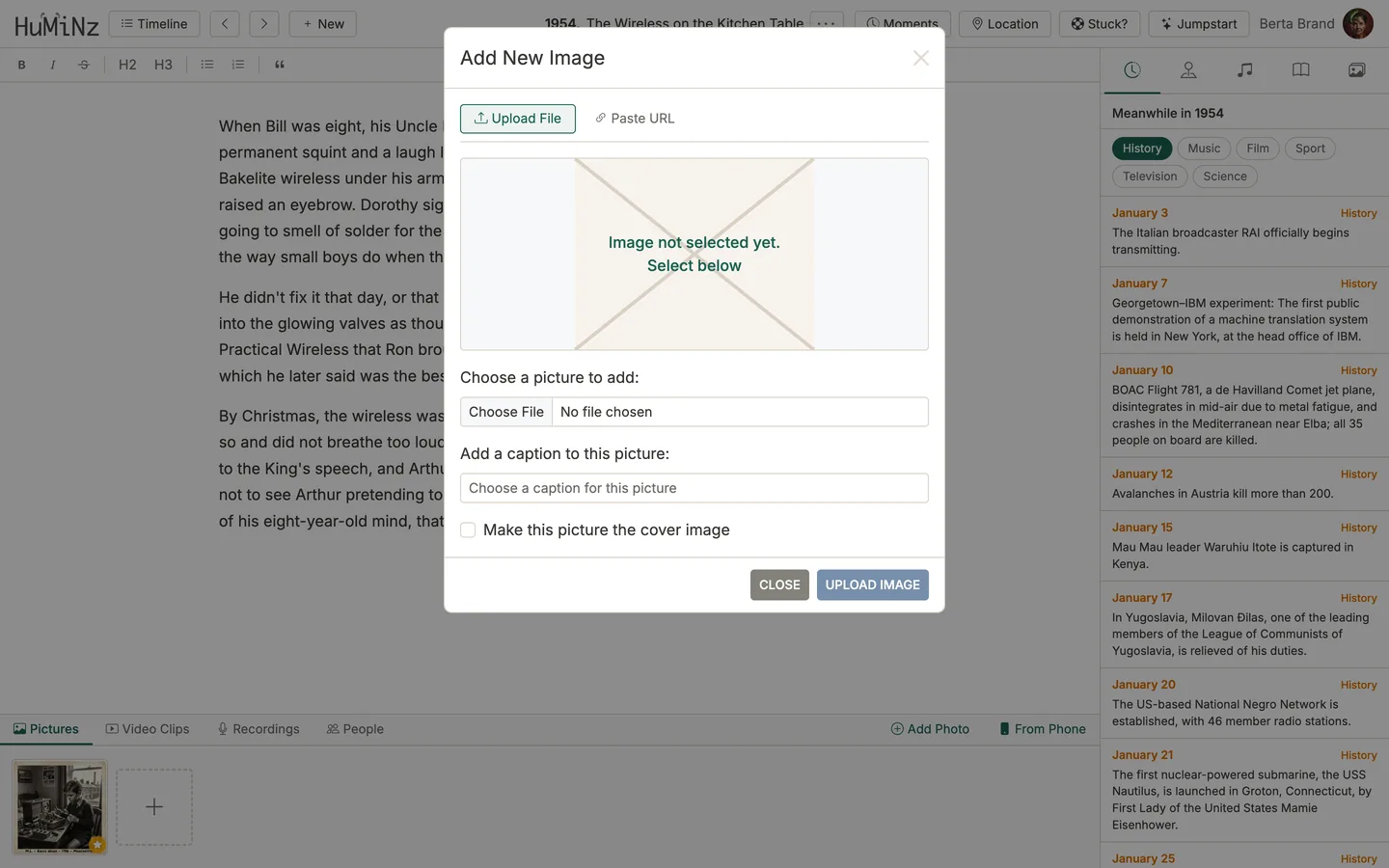
Task: Select the History filter chip
Action: tap(1142, 149)
